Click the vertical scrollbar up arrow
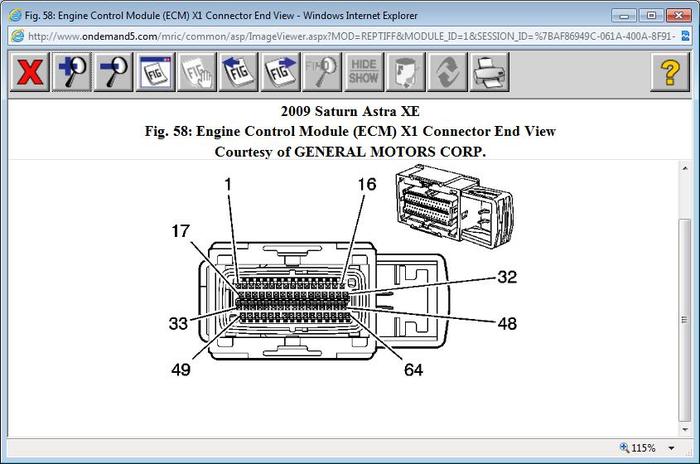The width and height of the screenshot is (700, 464). 685,168
